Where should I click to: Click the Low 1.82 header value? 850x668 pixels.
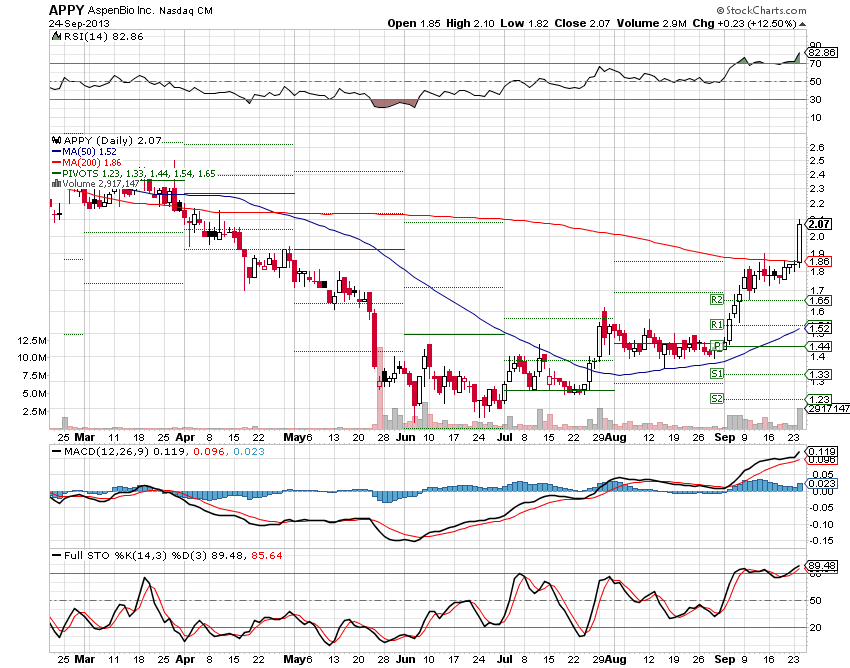tap(524, 23)
